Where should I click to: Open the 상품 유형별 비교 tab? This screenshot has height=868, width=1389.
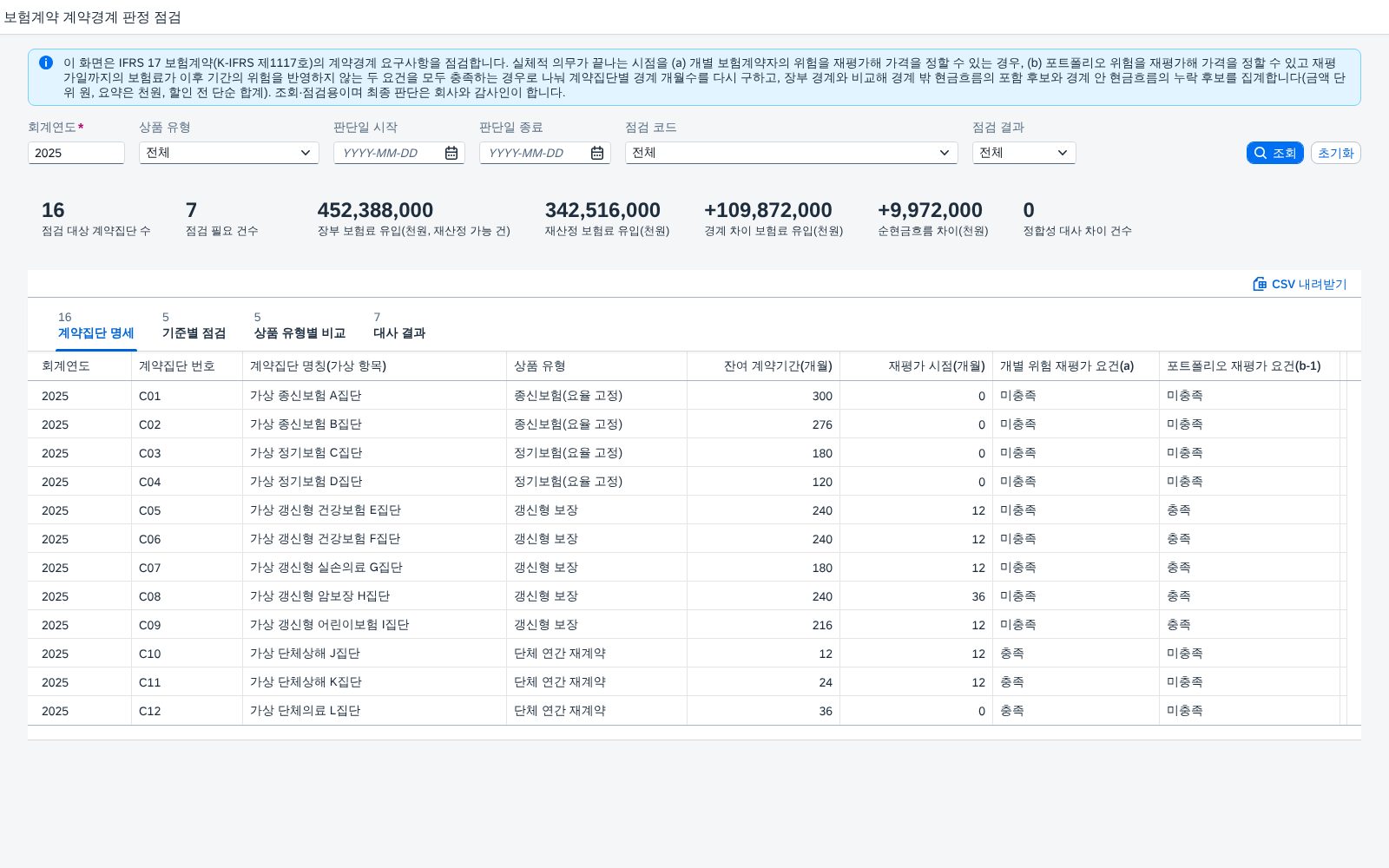[300, 325]
